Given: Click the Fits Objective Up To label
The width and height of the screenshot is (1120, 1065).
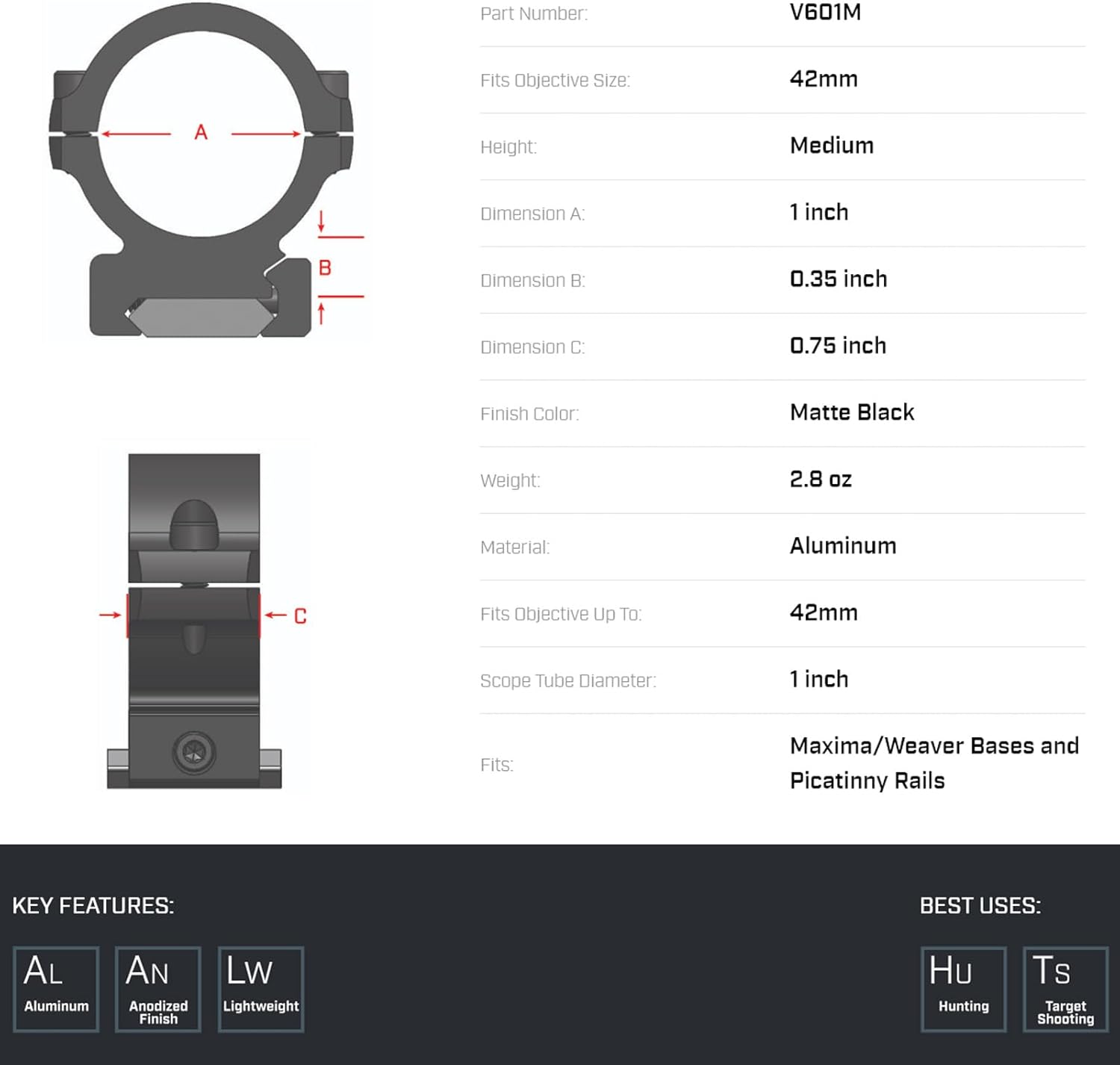Looking at the screenshot, I should point(561,614).
